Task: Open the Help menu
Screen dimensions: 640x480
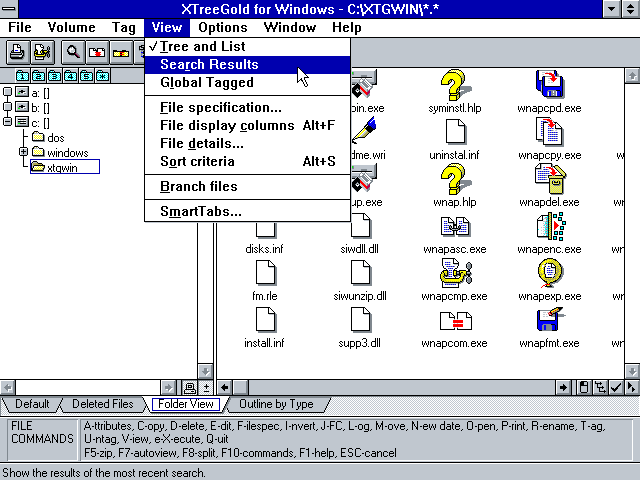Action: 347,27
